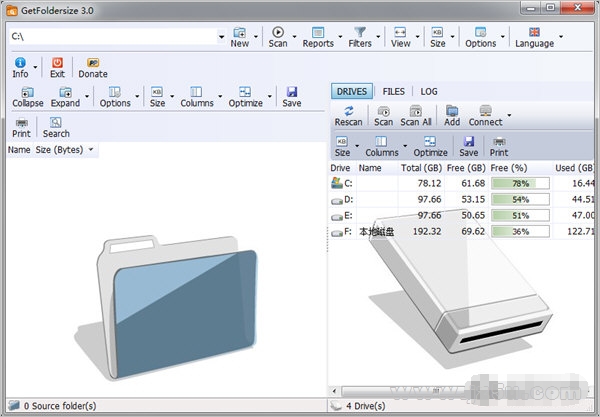Click Size icon in drives pane toolbar

(342, 147)
